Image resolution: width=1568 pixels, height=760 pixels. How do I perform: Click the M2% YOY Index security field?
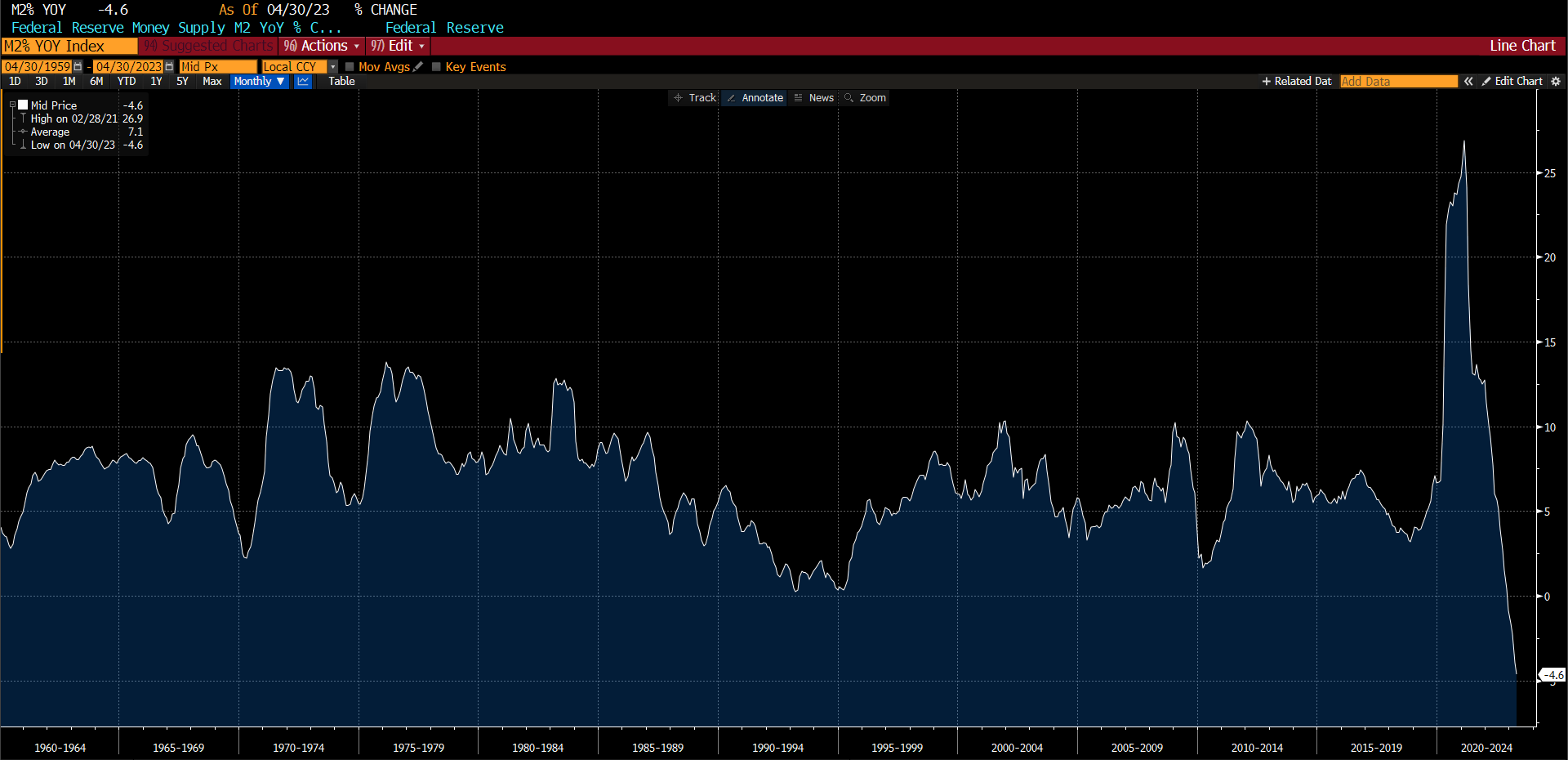(x=69, y=46)
